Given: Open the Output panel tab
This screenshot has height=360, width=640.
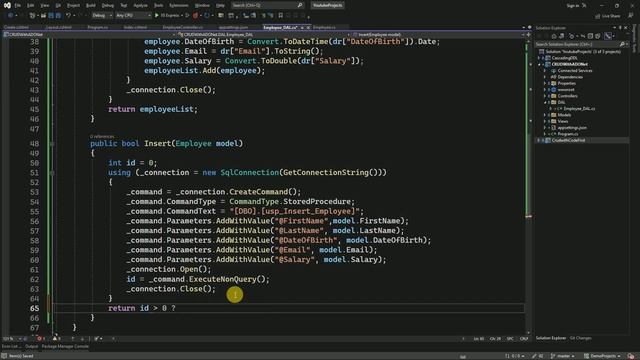Looking at the screenshot, I should tap(31, 347).
